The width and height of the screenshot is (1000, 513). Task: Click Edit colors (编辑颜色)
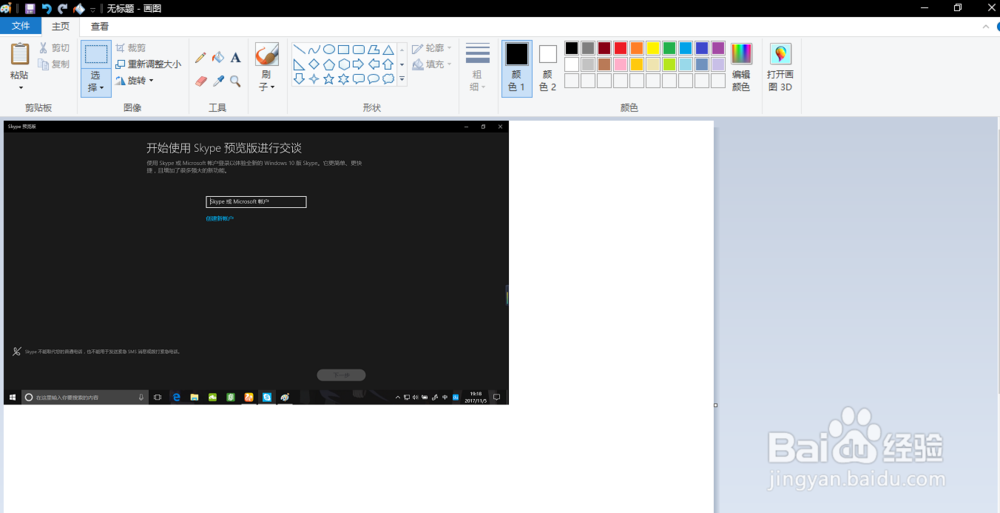[x=741, y=68]
